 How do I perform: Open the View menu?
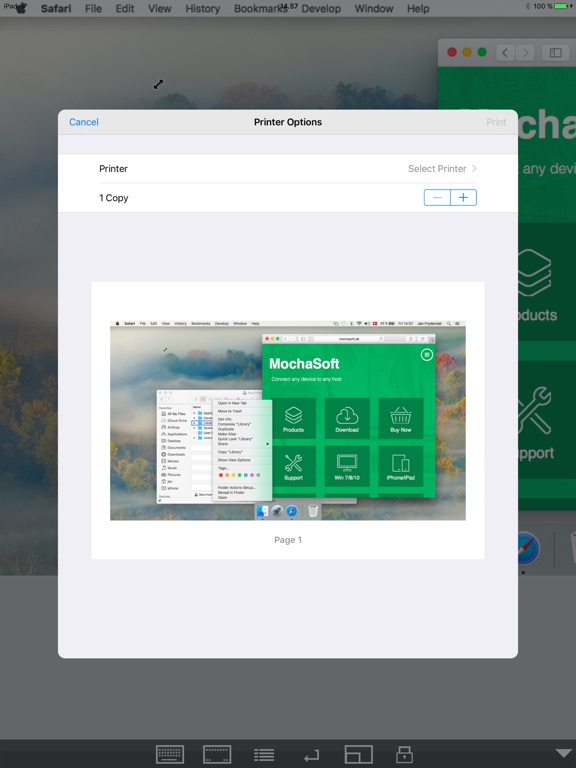click(x=160, y=8)
